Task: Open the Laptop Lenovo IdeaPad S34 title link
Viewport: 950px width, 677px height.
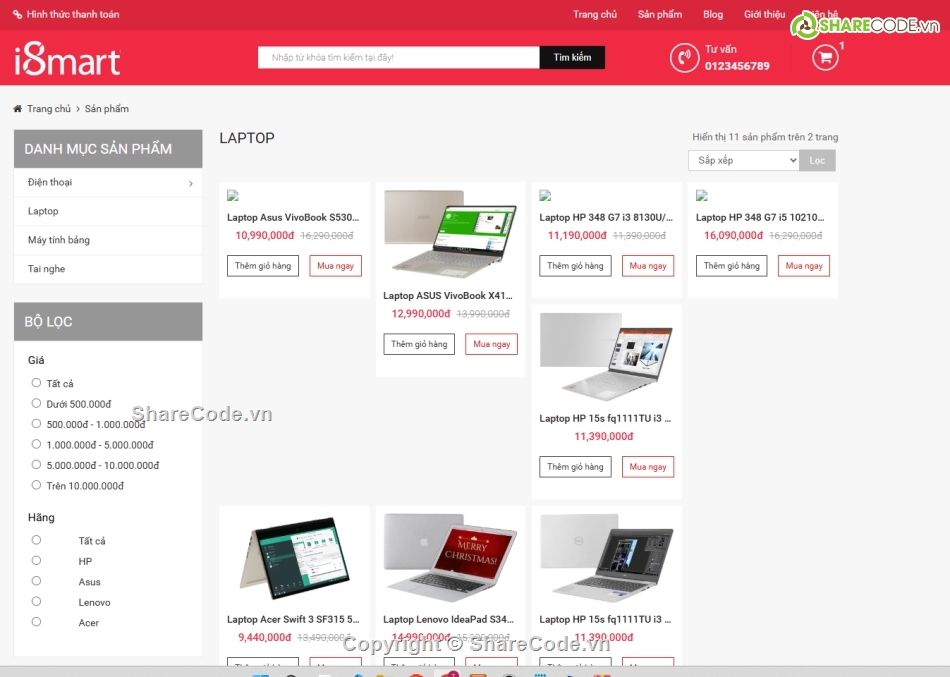Action: (x=449, y=619)
